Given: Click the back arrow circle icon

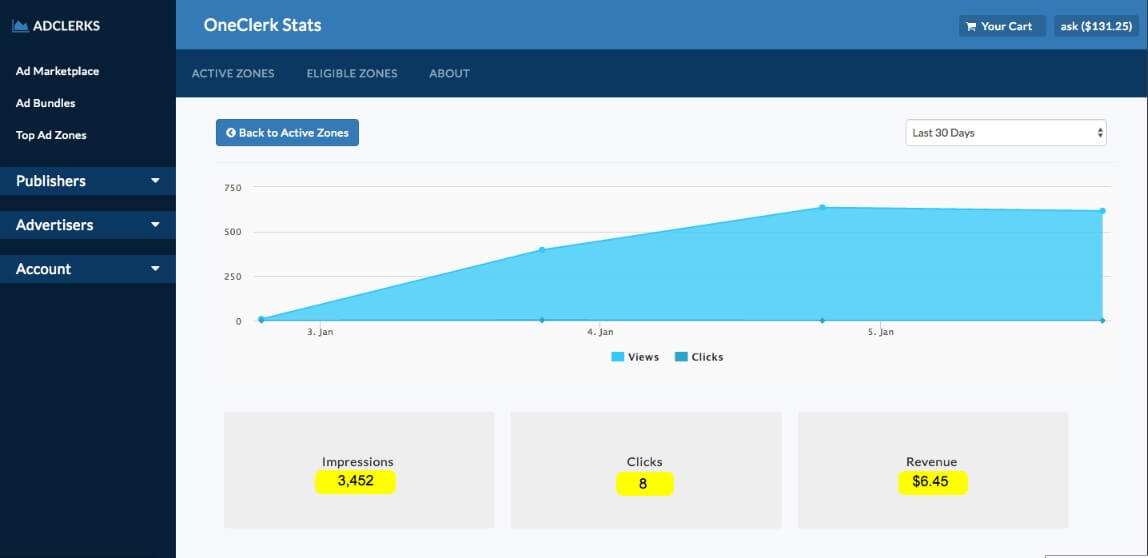Looking at the screenshot, I should [231, 133].
